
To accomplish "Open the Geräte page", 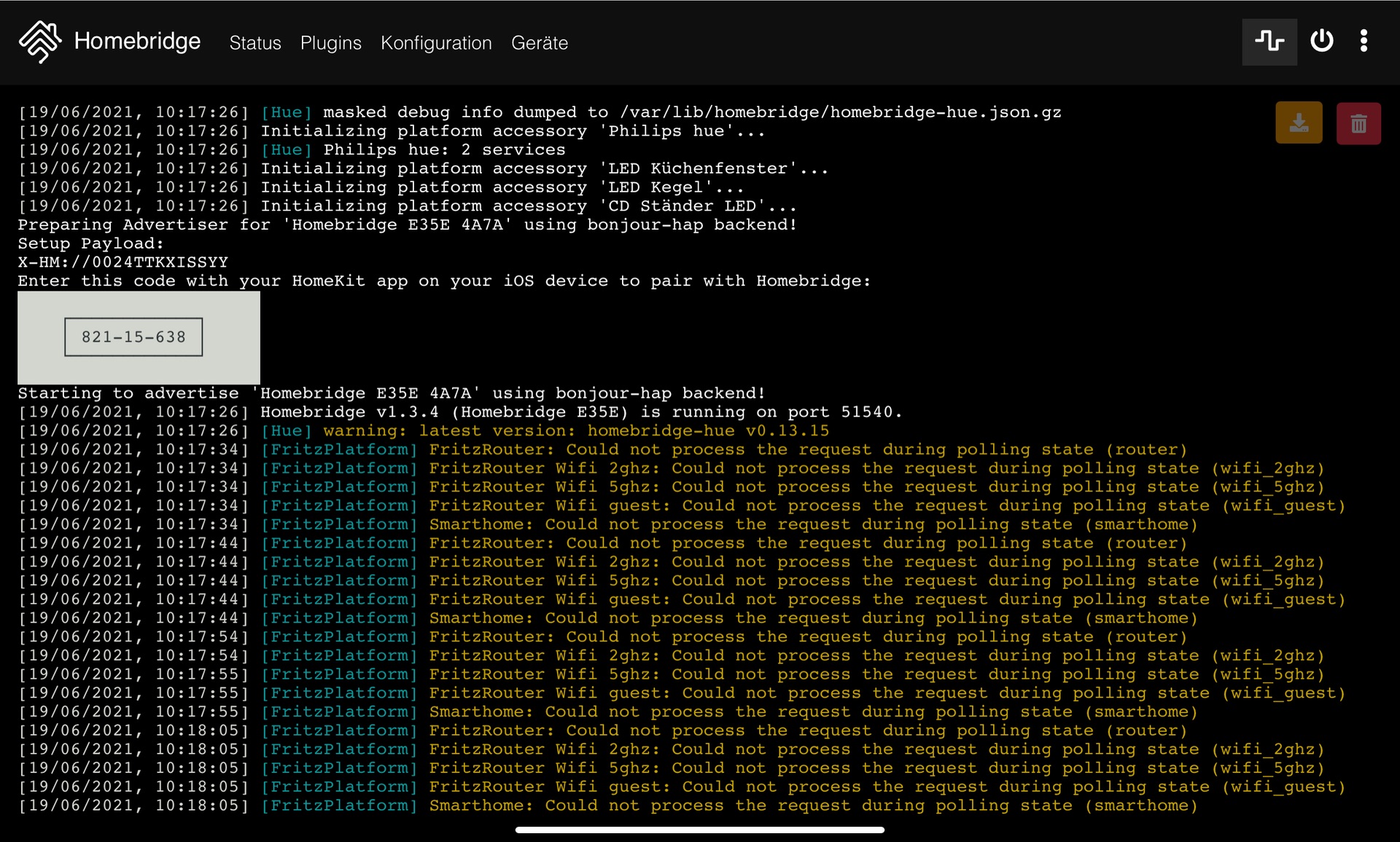I will [x=539, y=43].
